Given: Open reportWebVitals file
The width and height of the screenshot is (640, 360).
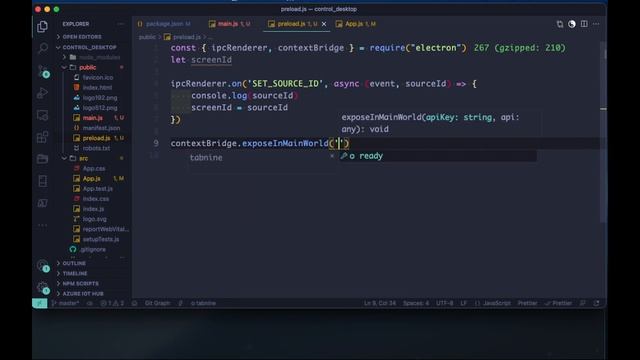Looking at the screenshot, I should pyautogui.click(x=105, y=229).
